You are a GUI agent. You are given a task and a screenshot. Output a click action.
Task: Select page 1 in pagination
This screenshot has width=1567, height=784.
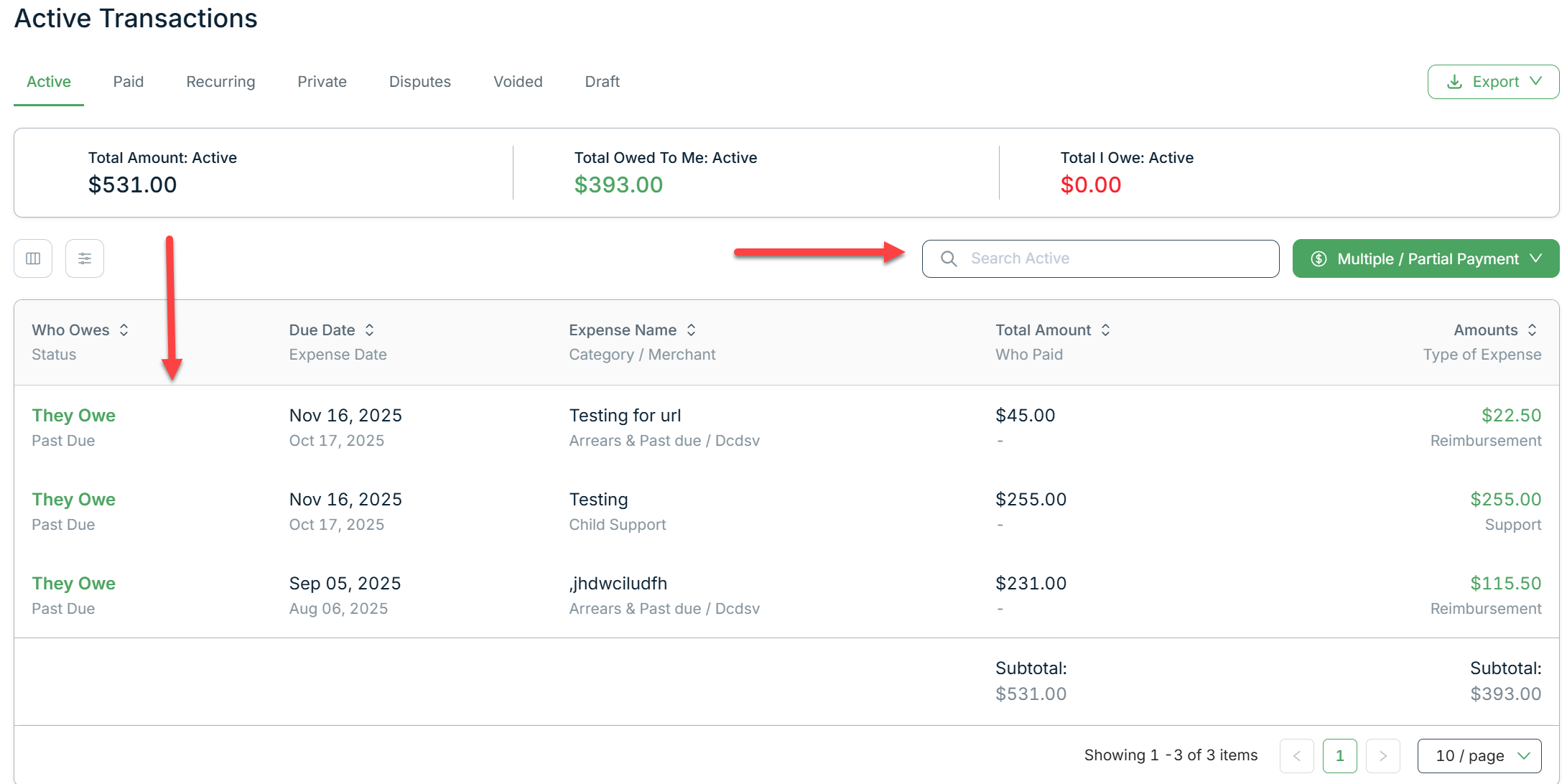tap(1340, 756)
